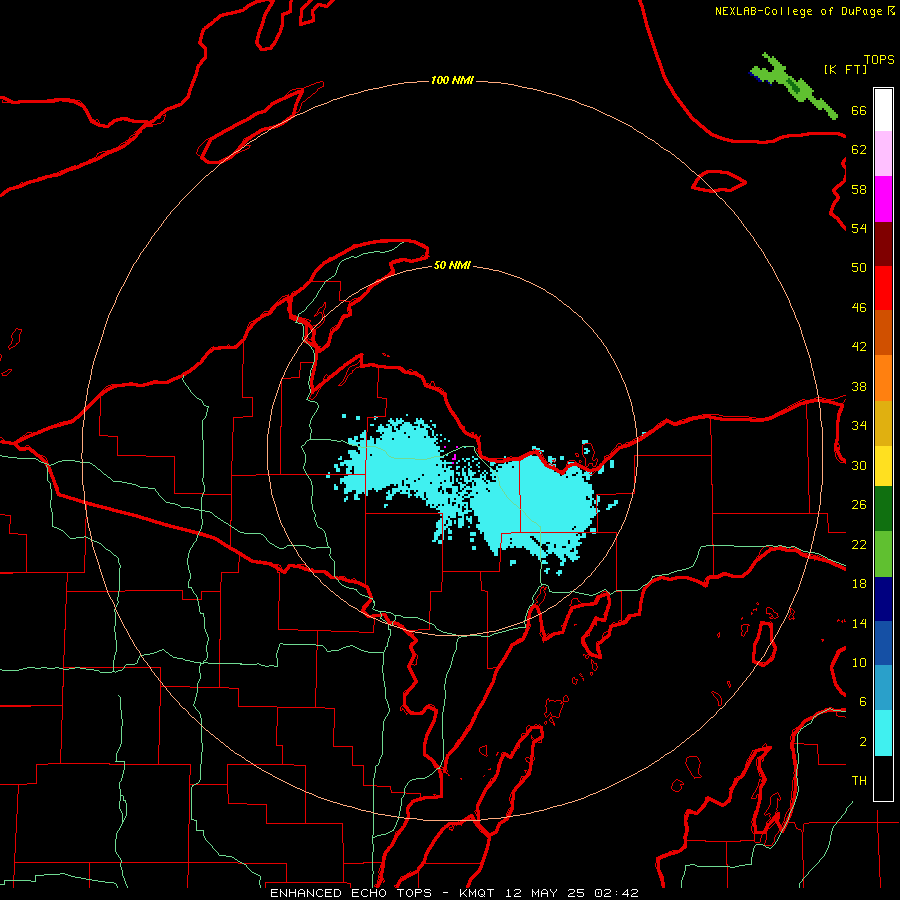Image resolution: width=900 pixels, height=900 pixels.
Task: Click the light pink 62K ft legend swatch
Action: point(883,153)
